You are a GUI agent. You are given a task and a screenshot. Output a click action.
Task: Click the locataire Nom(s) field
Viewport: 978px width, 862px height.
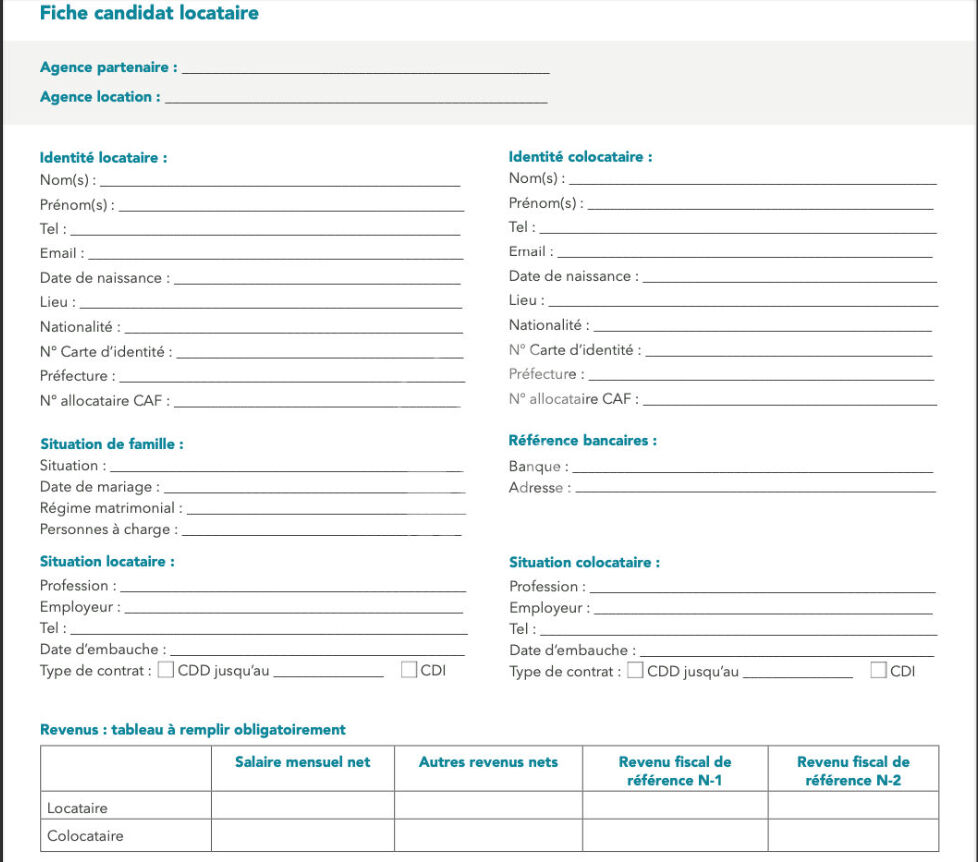[x=280, y=180]
